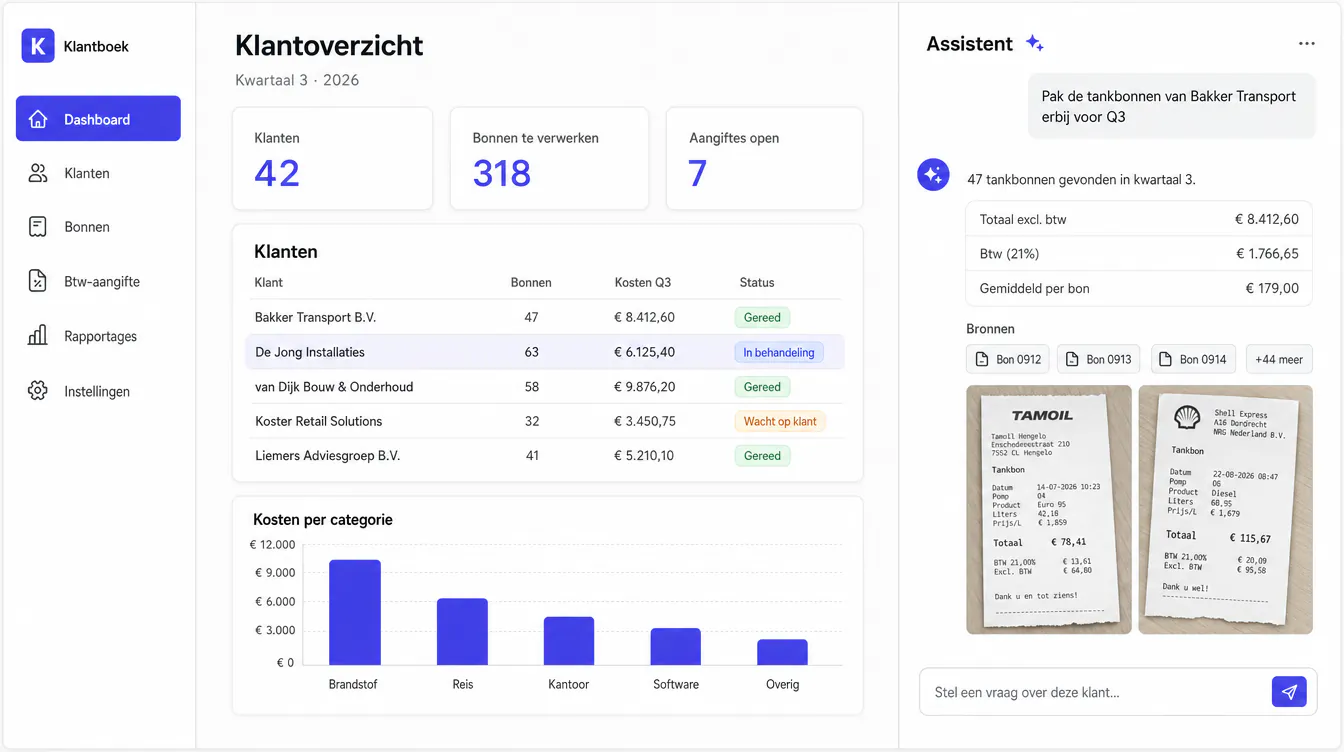Expand the +44 meer sources chip
The image size is (1344, 752).
(1279, 359)
